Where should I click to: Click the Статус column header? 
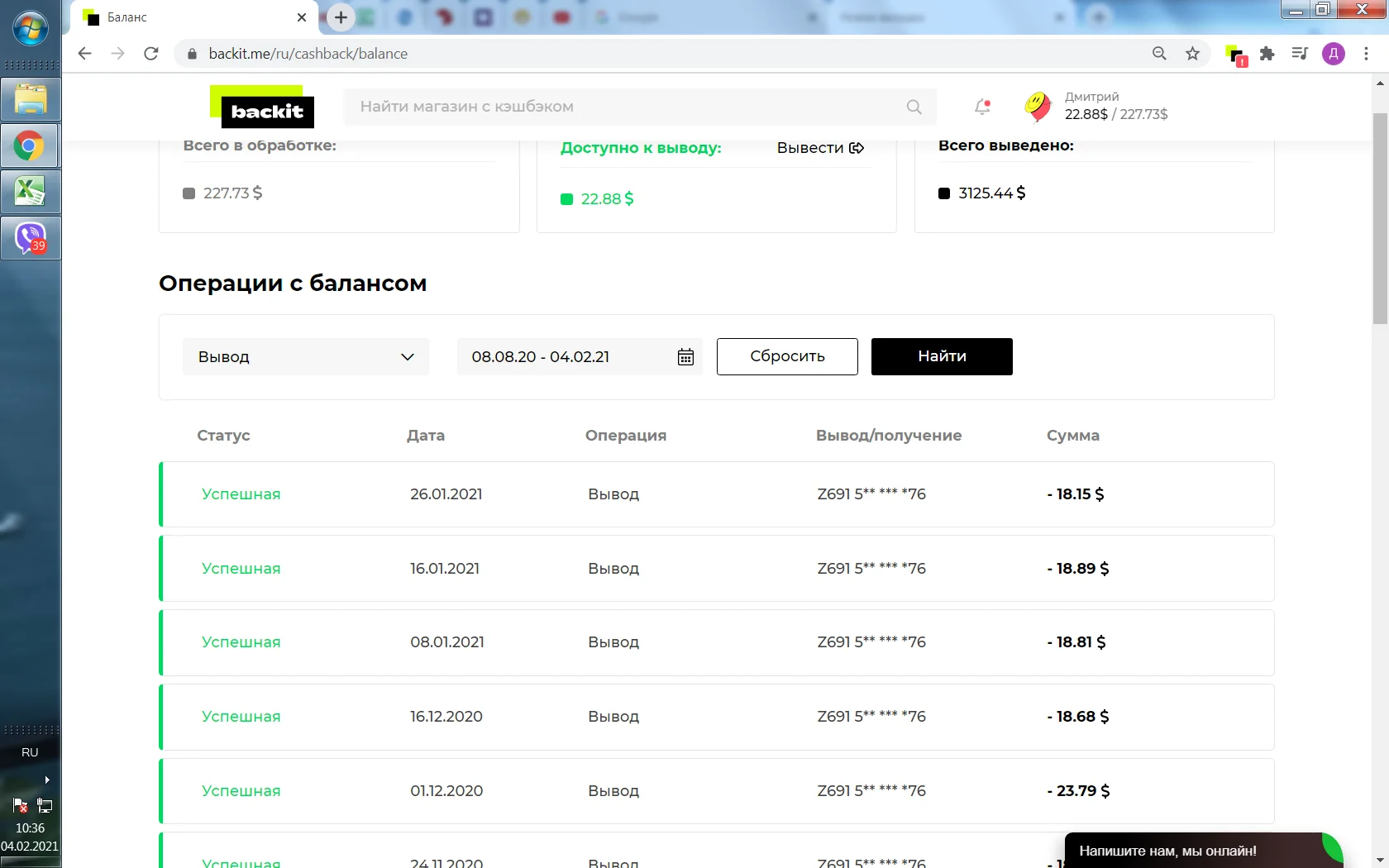[x=223, y=436]
